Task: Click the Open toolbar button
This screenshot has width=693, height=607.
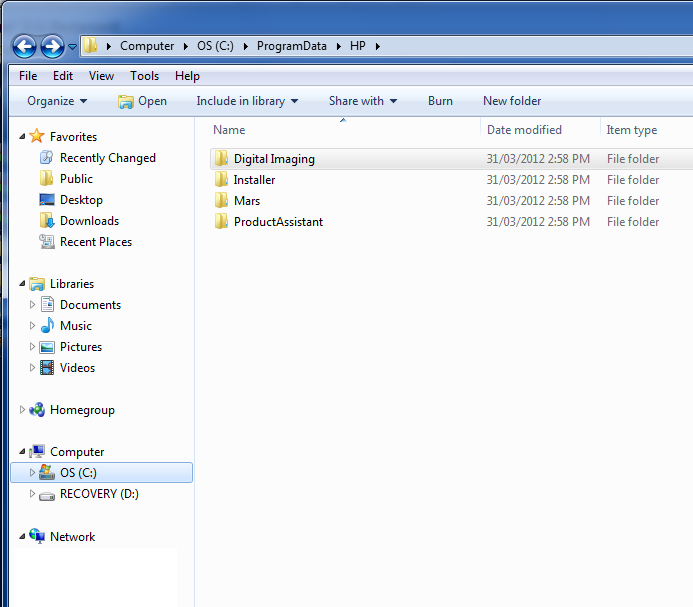Action: (x=142, y=101)
